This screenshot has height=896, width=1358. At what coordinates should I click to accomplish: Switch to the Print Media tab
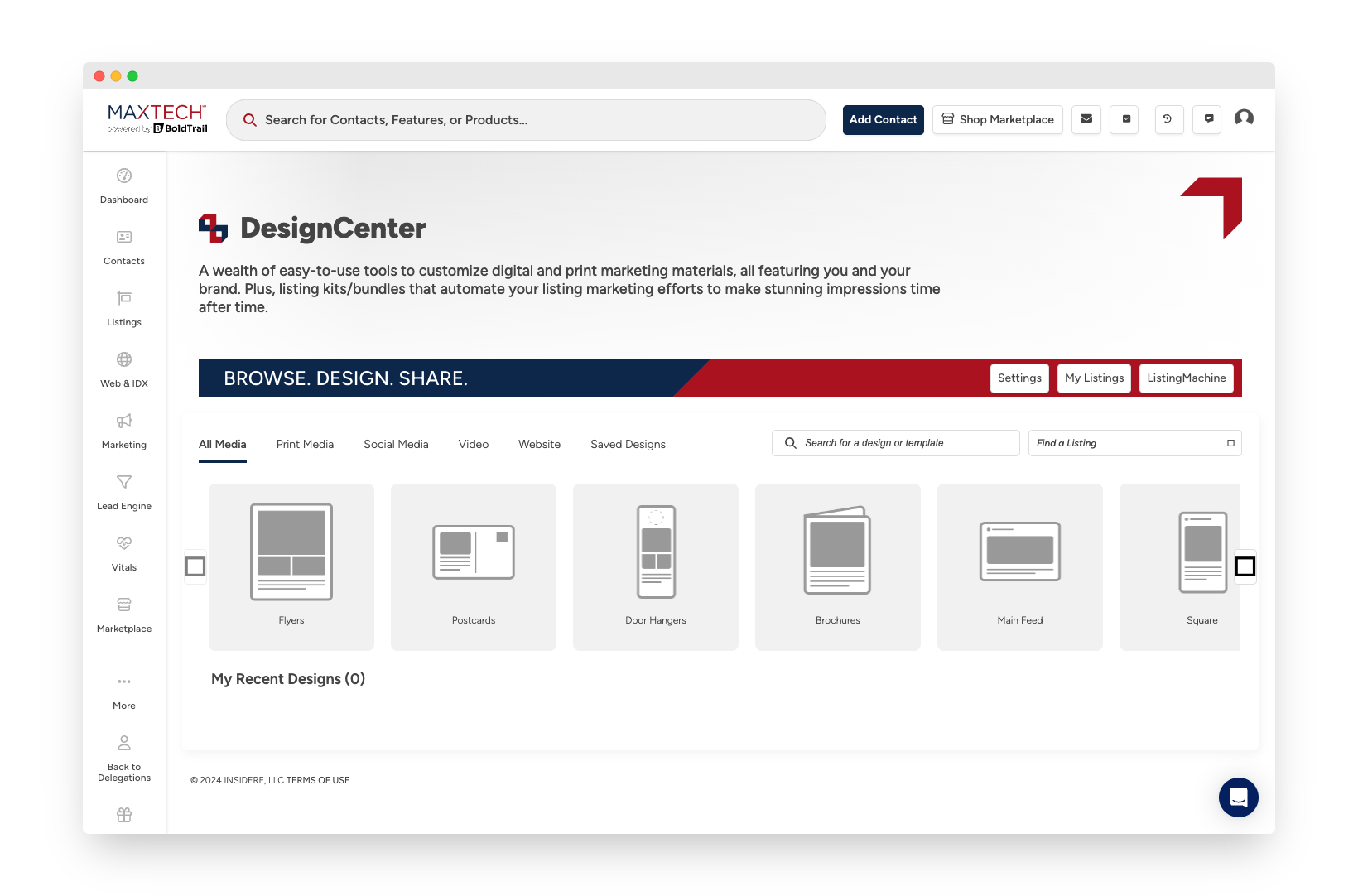(x=305, y=444)
